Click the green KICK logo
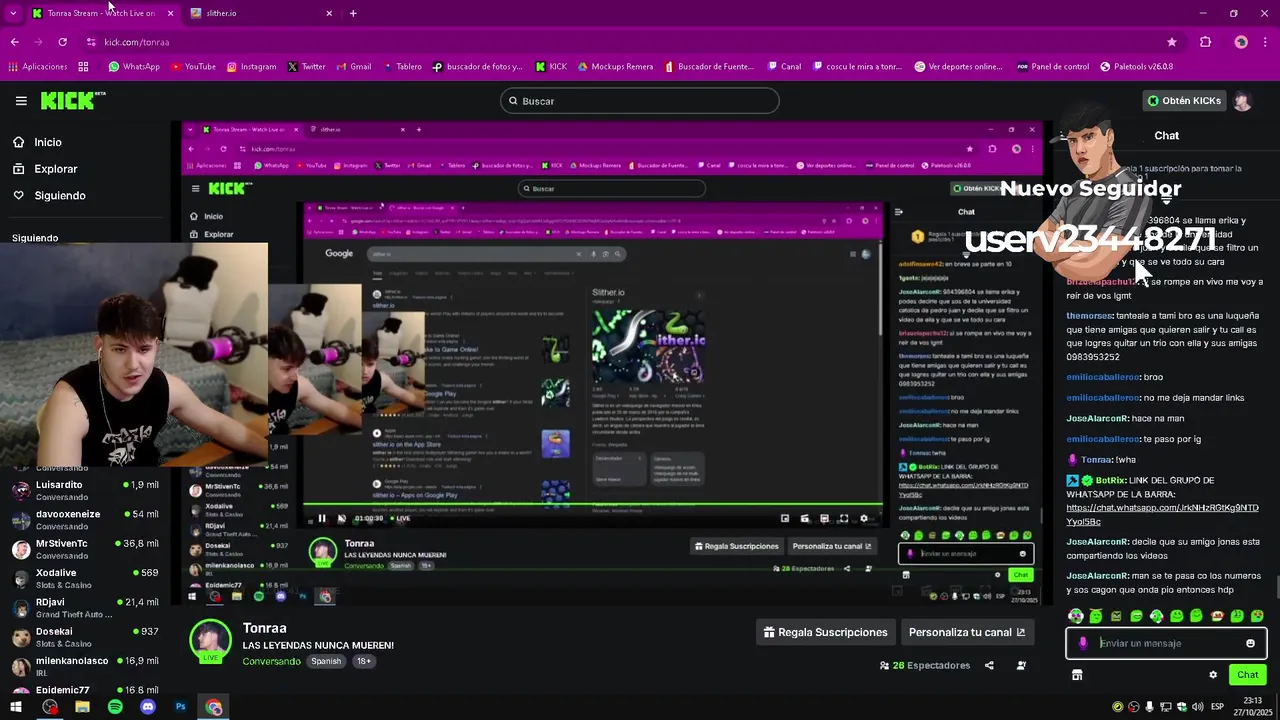The image size is (1280, 720). [x=73, y=100]
